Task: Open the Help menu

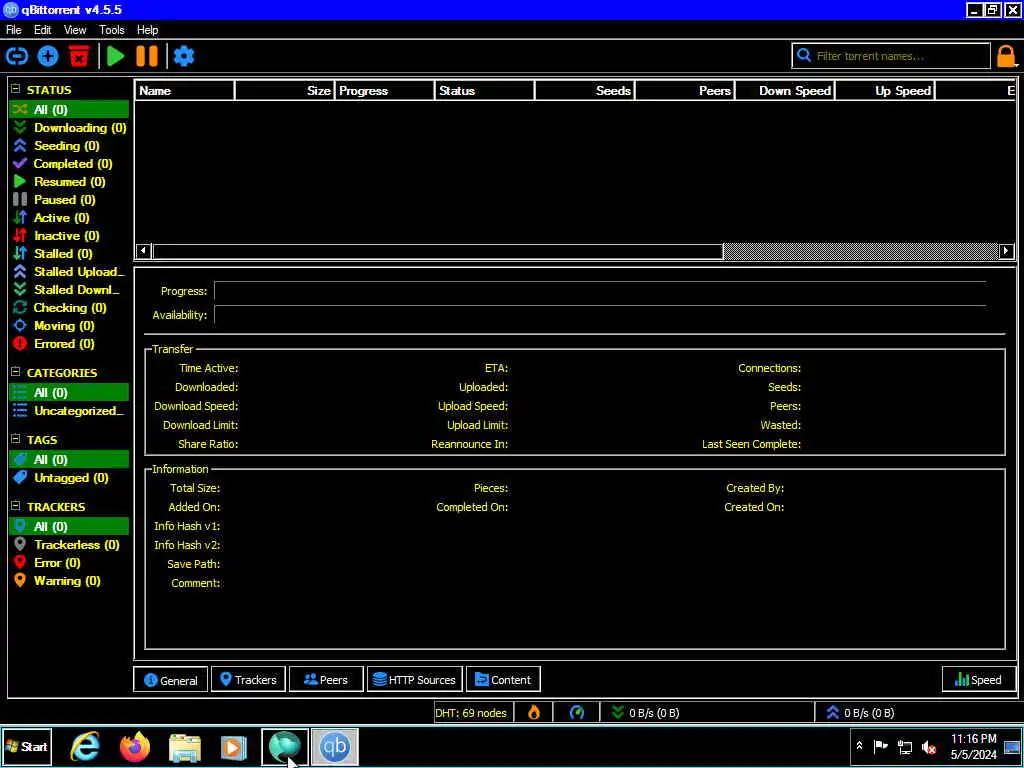Action: [148, 30]
